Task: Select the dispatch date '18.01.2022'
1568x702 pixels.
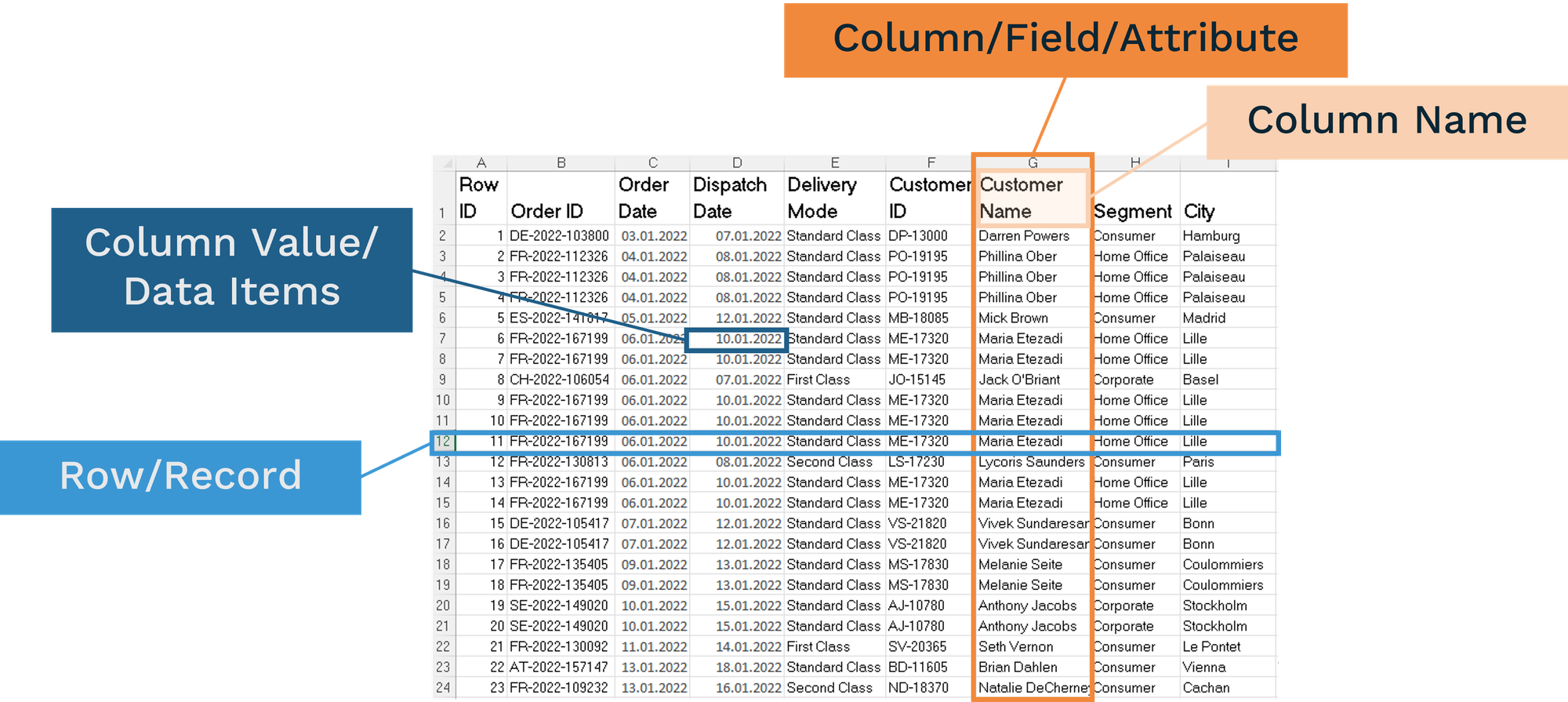Action: [x=737, y=667]
